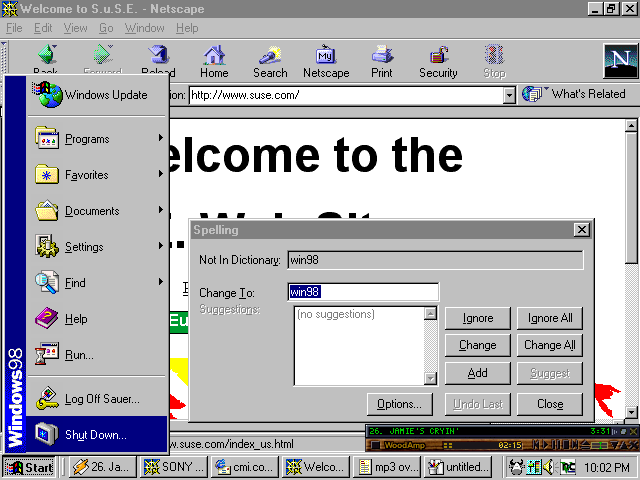
Task: Expand the Find submenu
Action: [x=97, y=282]
